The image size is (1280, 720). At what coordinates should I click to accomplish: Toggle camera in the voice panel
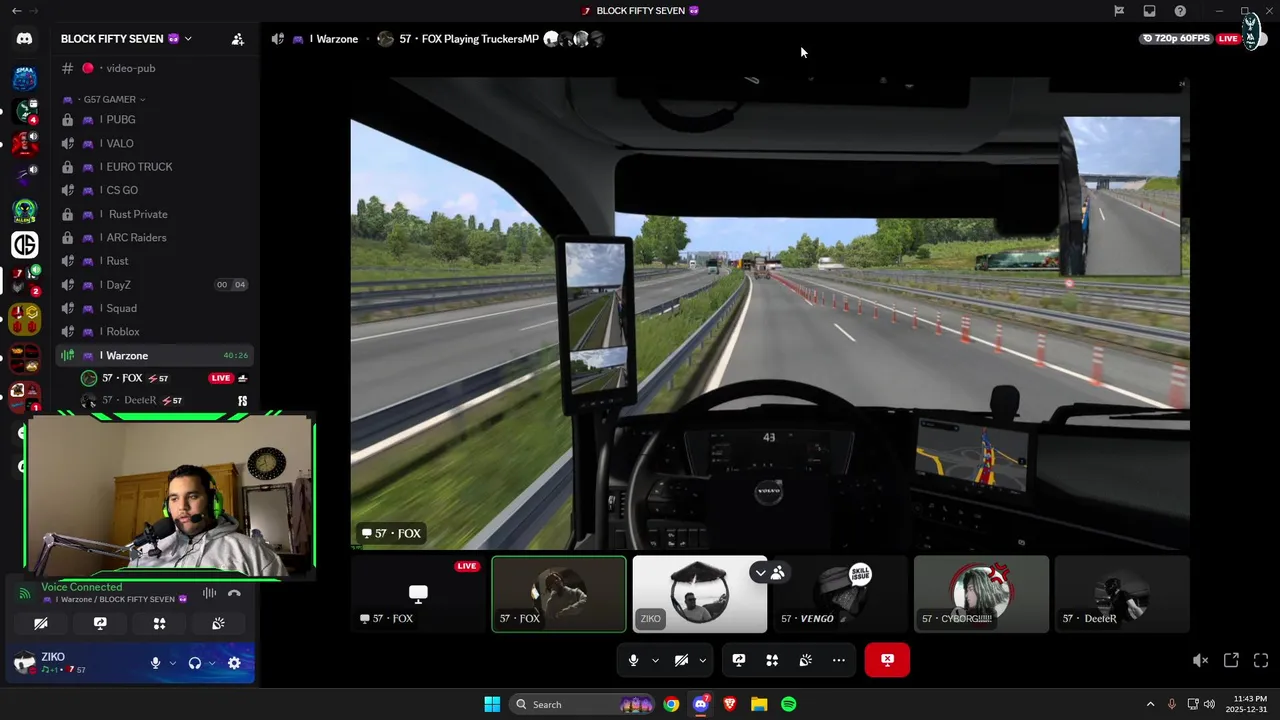click(x=41, y=623)
